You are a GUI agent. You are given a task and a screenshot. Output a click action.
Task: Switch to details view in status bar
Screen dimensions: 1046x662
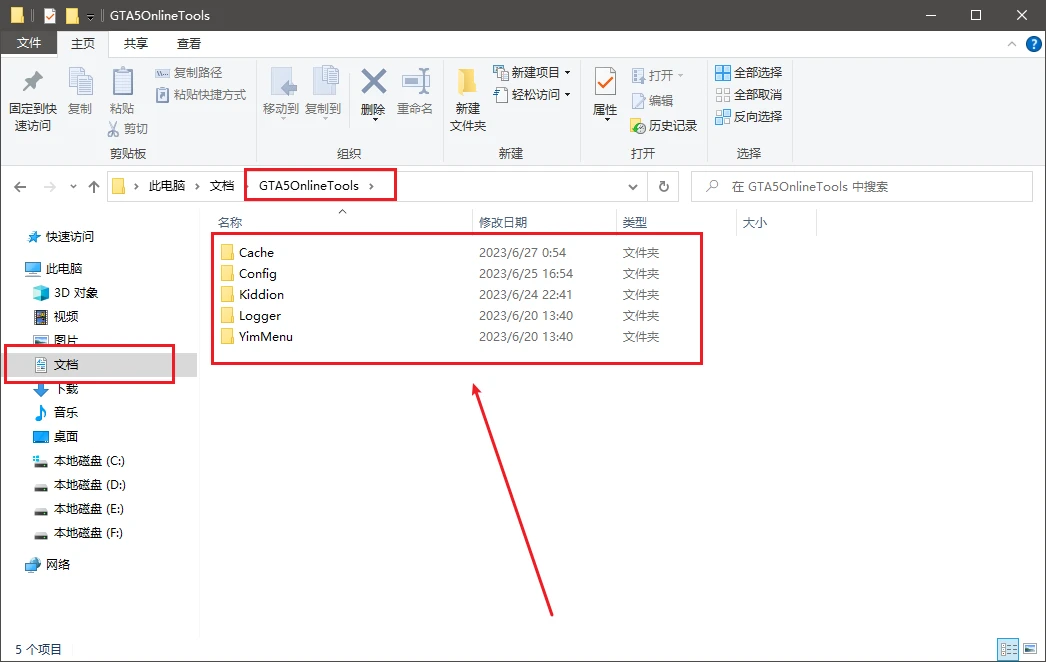pos(1009,648)
